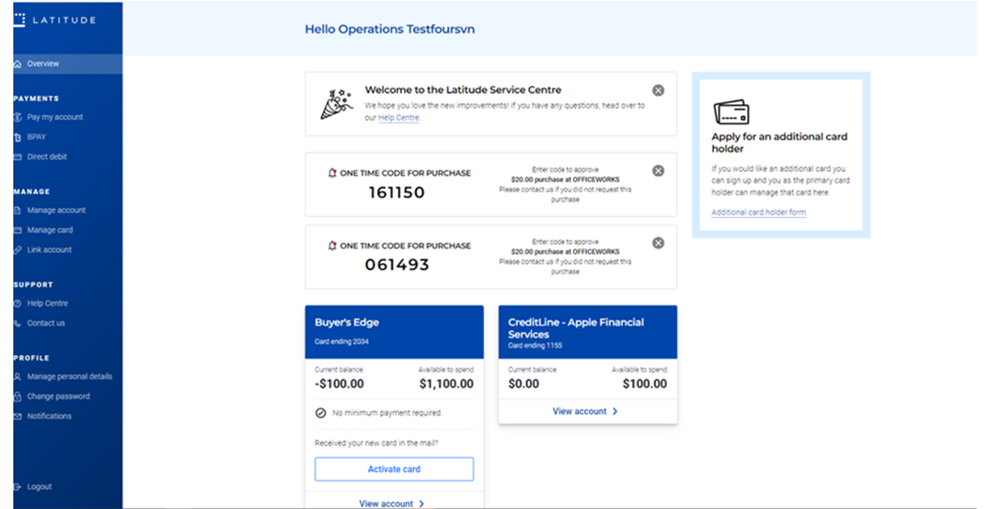Dismiss the Welcome to Latitude Service Centre banner
Viewport: 986px width, 509px height.
(658, 90)
